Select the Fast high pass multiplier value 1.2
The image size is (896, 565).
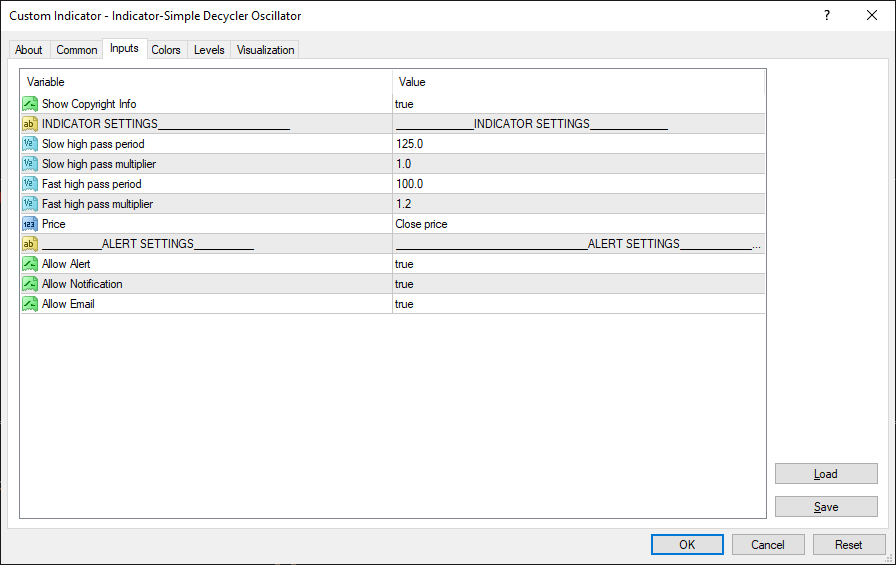coord(403,204)
